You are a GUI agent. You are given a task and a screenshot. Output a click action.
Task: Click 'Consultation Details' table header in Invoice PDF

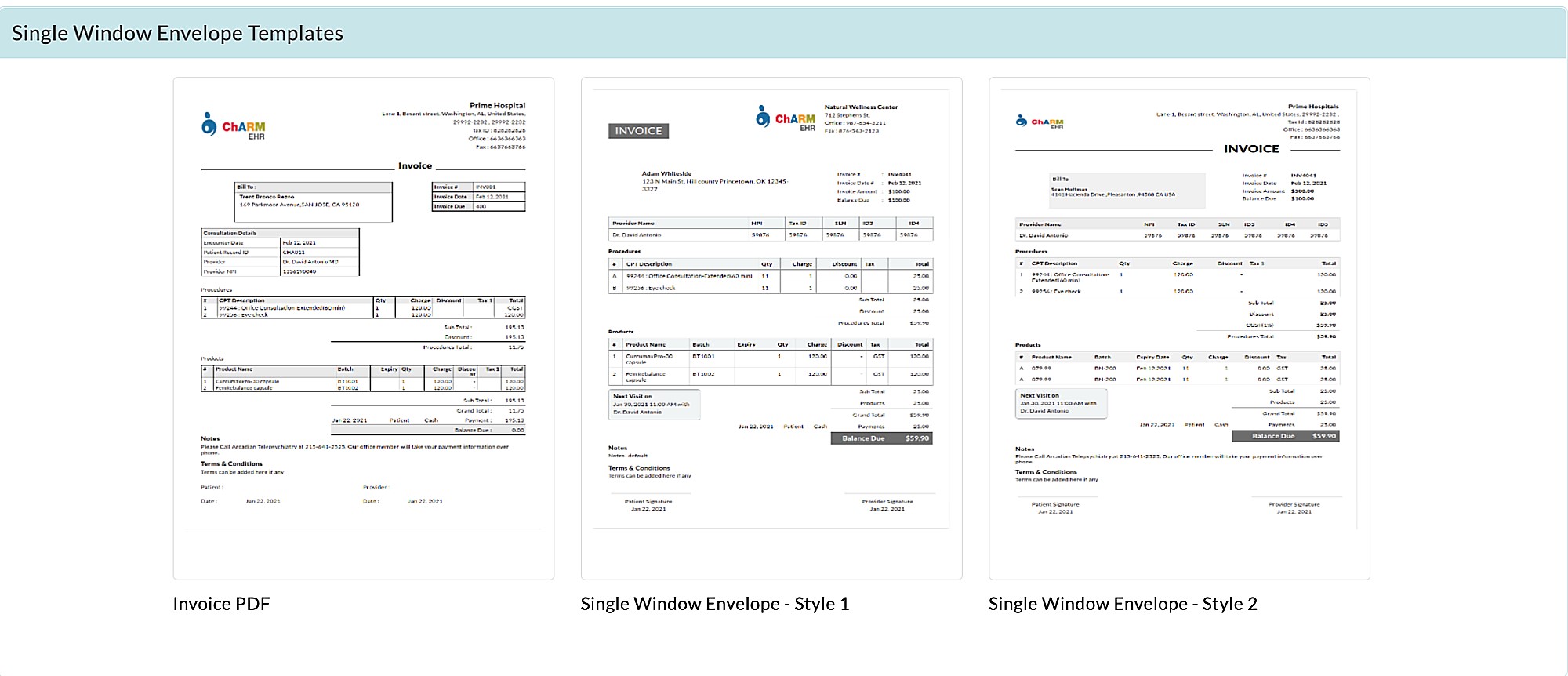[x=280, y=233]
